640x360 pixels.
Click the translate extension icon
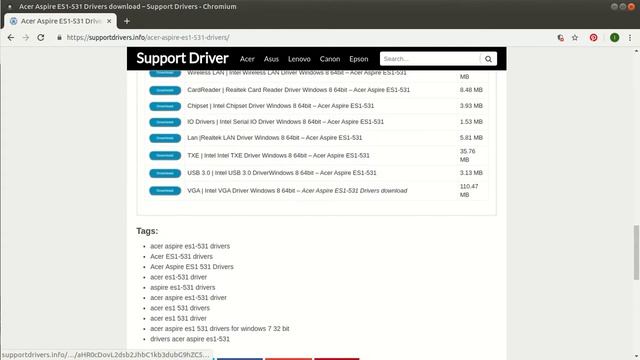(560, 38)
